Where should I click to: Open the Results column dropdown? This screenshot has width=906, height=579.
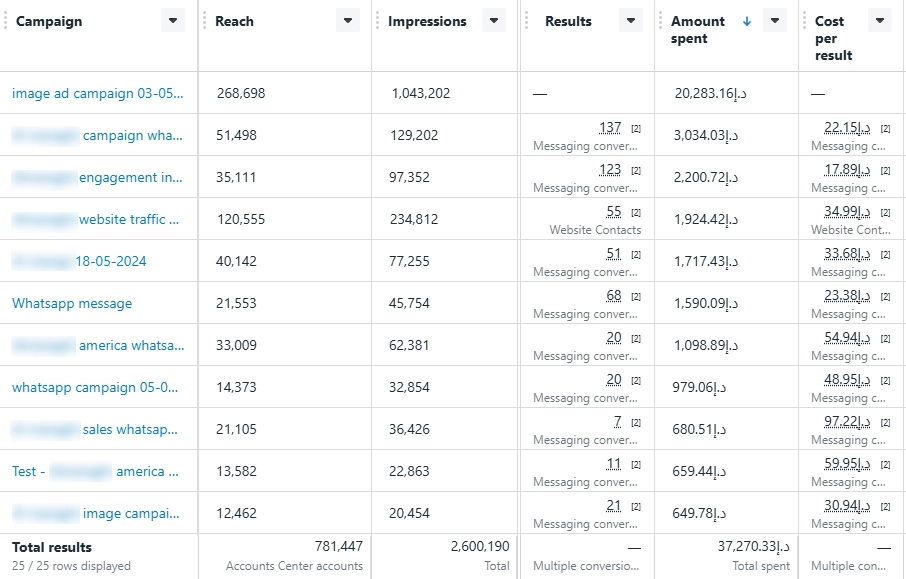pyautogui.click(x=630, y=20)
